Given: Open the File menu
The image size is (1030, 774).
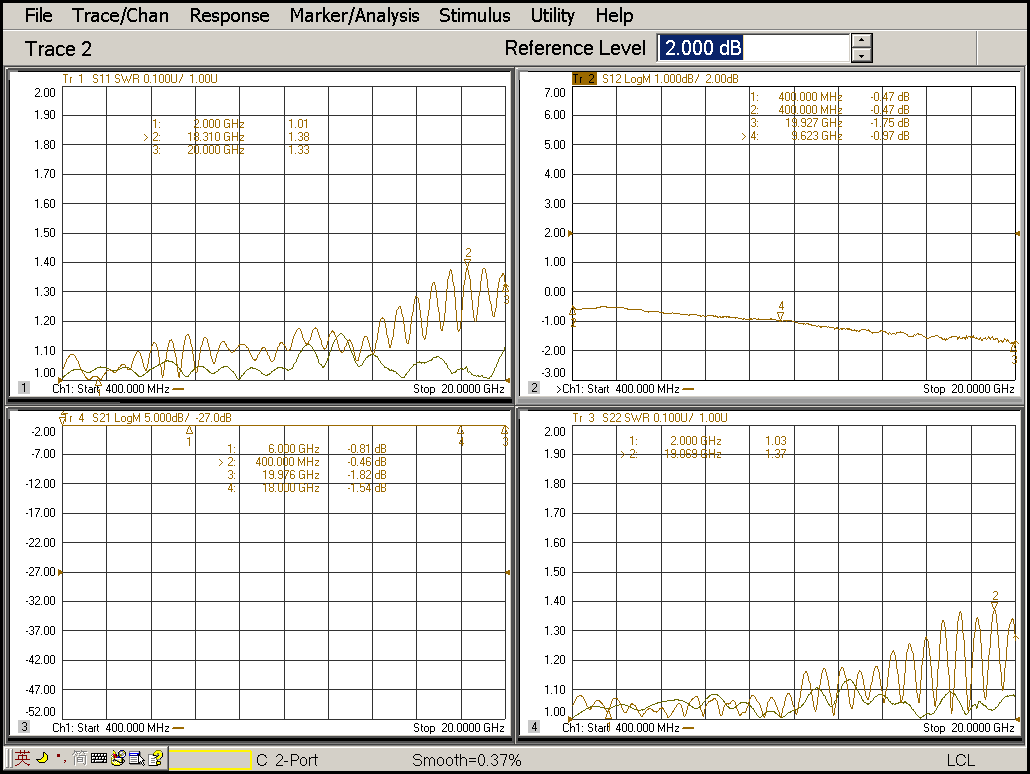Looking at the screenshot, I should pyautogui.click(x=38, y=15).
